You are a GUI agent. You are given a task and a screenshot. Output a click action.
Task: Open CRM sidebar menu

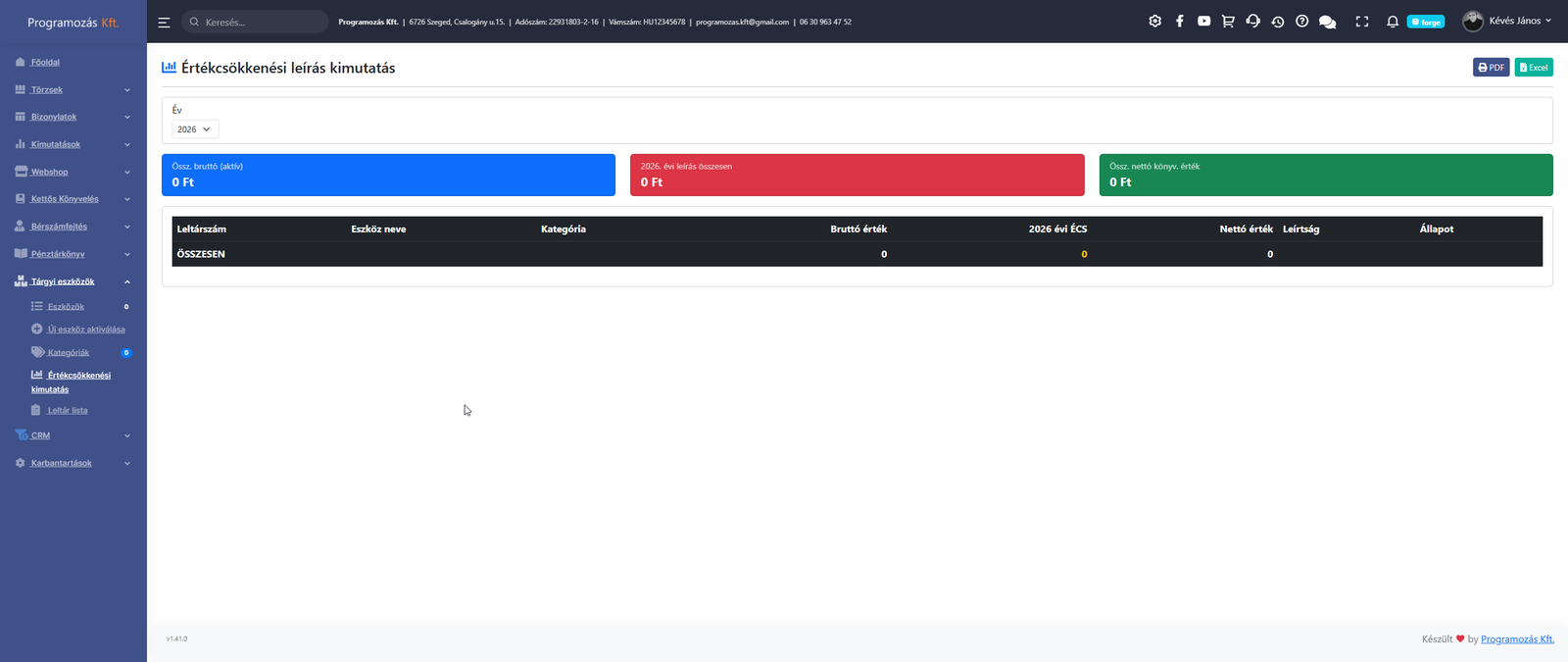40,435
